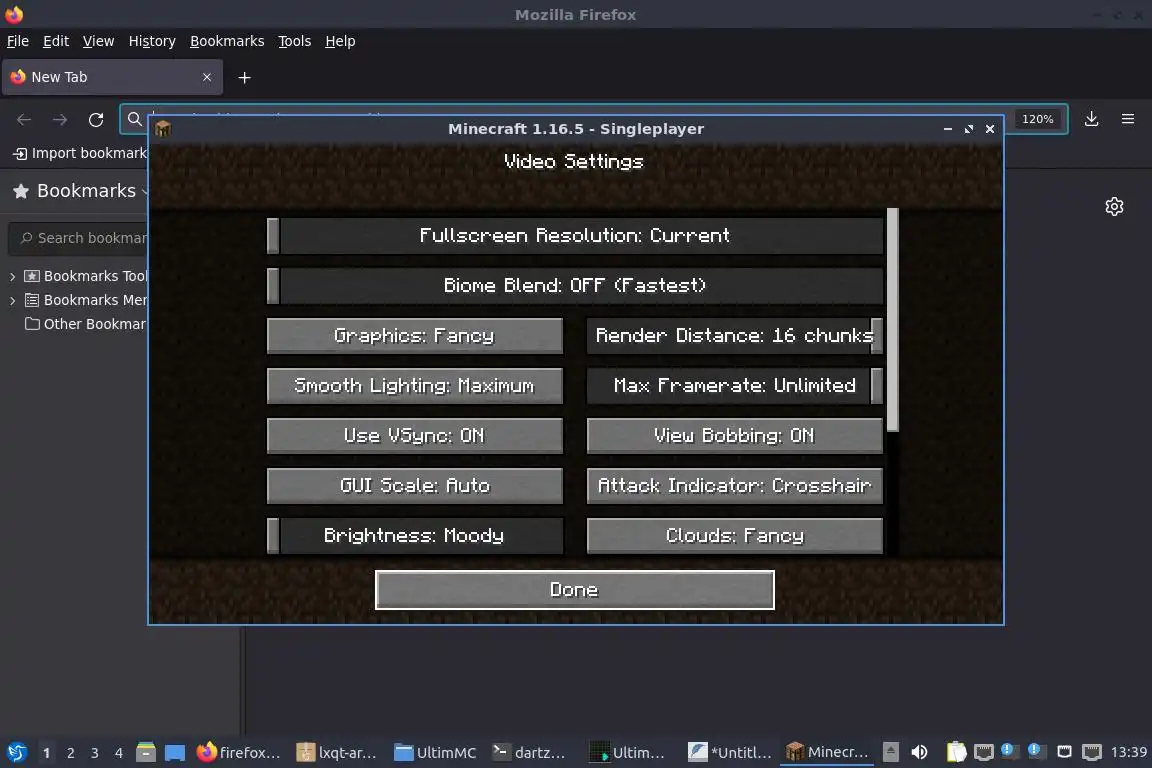This screenshot has height=768, width=1152.
Task: Click the Mozilla Firefox app icon in titlebar
Action: point(14,14)
